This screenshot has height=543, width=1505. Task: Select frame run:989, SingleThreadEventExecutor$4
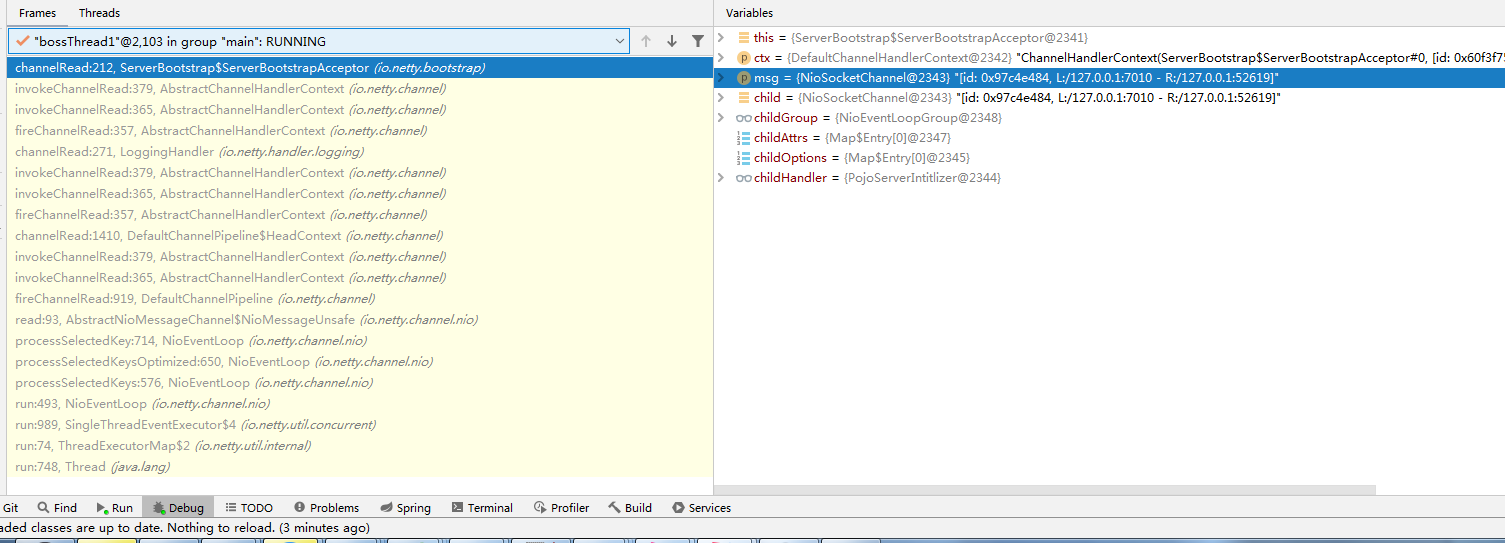[360, 425]
